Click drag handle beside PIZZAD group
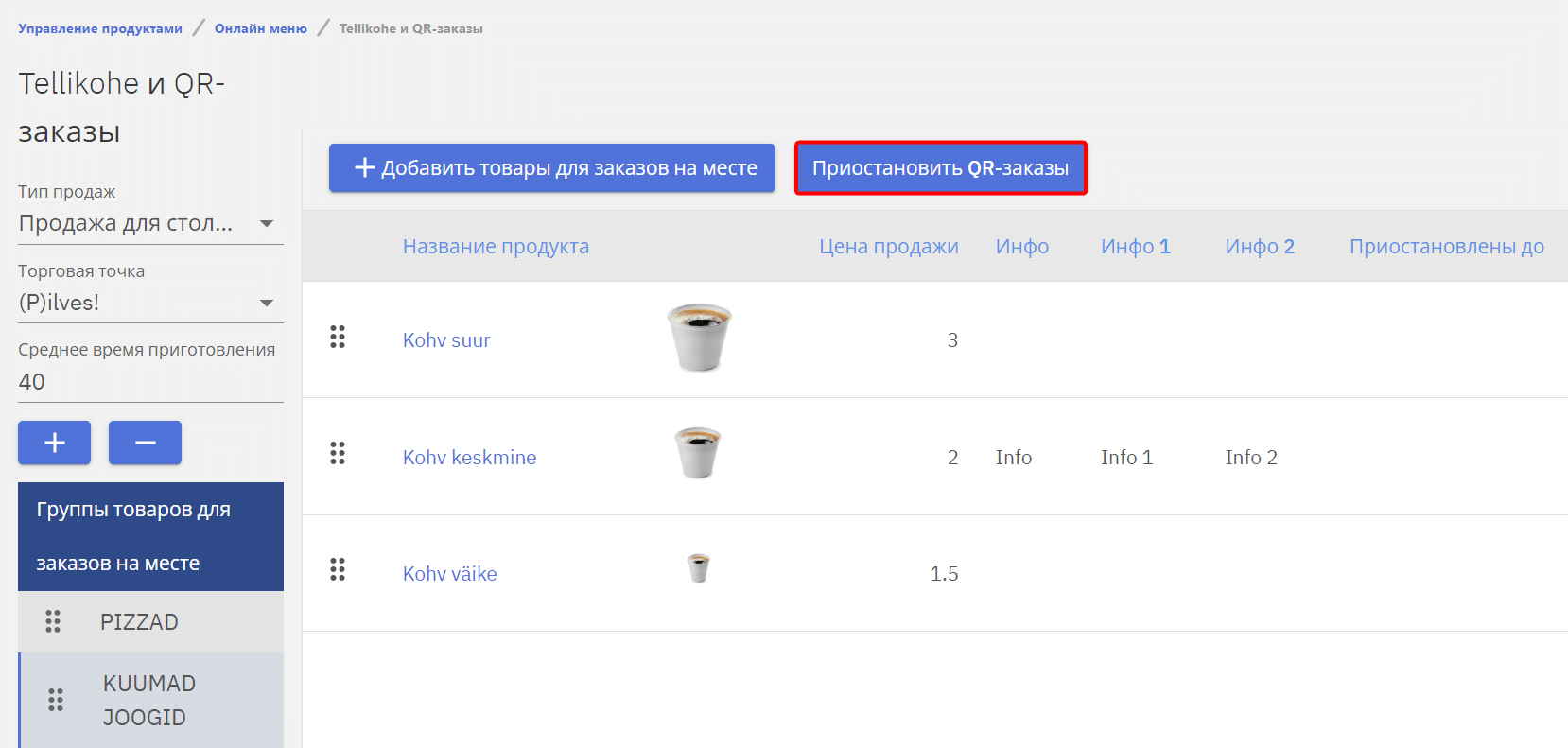1568x748 pixels. [53, 621]
